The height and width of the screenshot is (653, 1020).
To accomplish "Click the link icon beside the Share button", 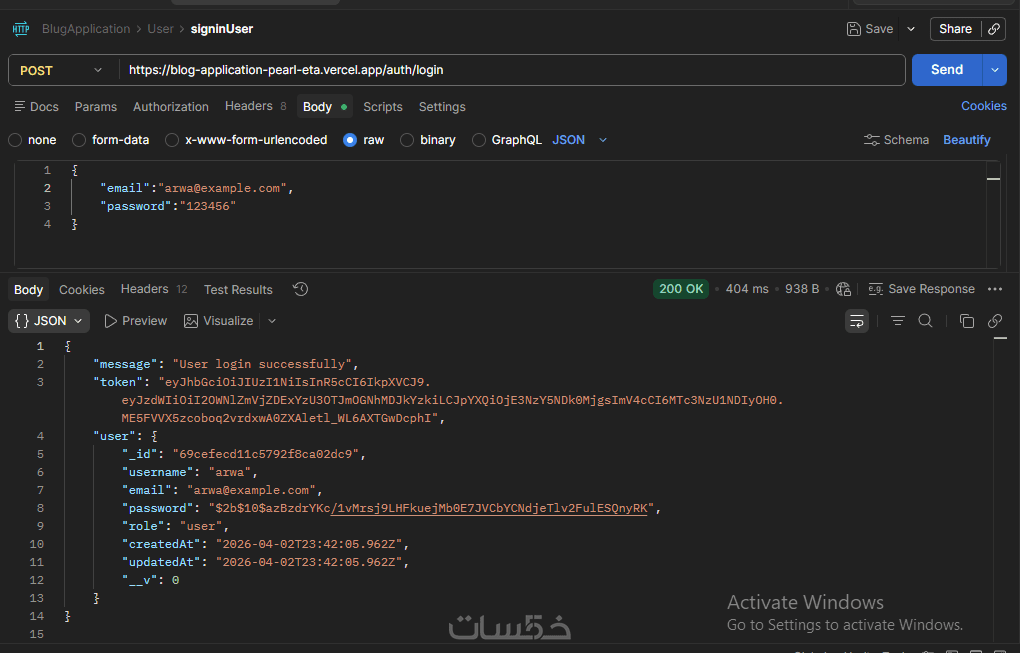I will coord(994,29).
